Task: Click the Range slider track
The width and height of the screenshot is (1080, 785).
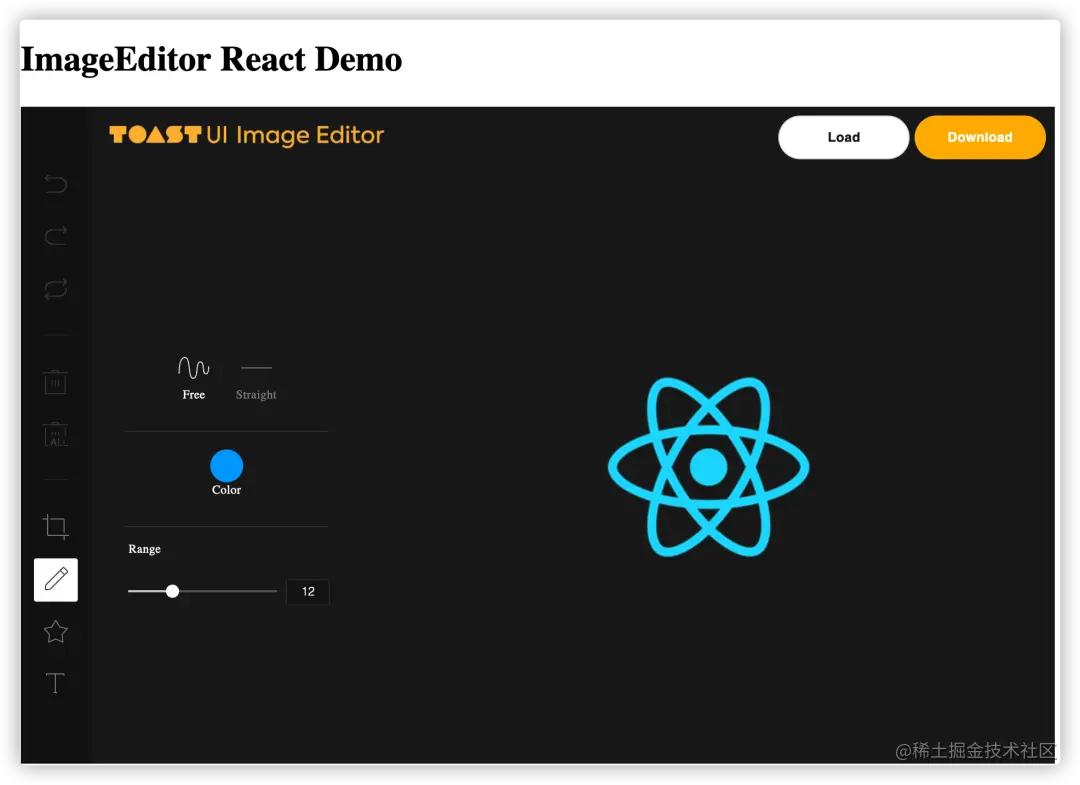Action: [202, 591]
